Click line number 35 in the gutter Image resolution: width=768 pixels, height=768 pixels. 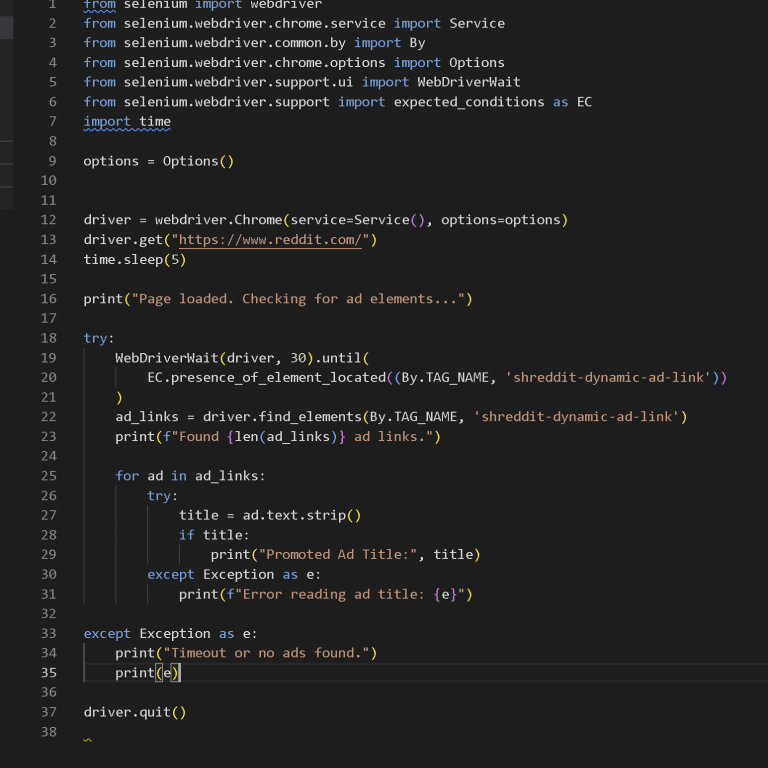48,672
